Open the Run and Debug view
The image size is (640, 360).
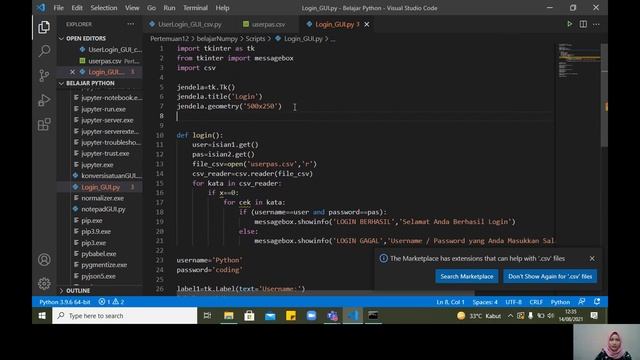tap(44, 100)
